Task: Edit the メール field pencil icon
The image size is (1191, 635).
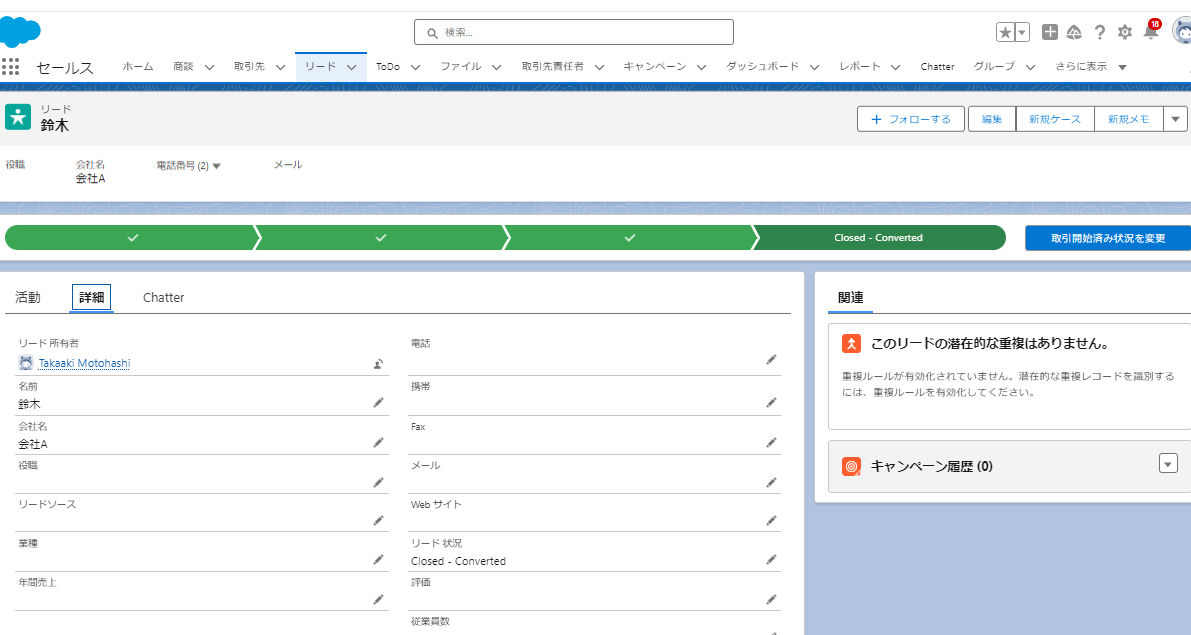Action: pyautogui.click(x=771, y=482)
